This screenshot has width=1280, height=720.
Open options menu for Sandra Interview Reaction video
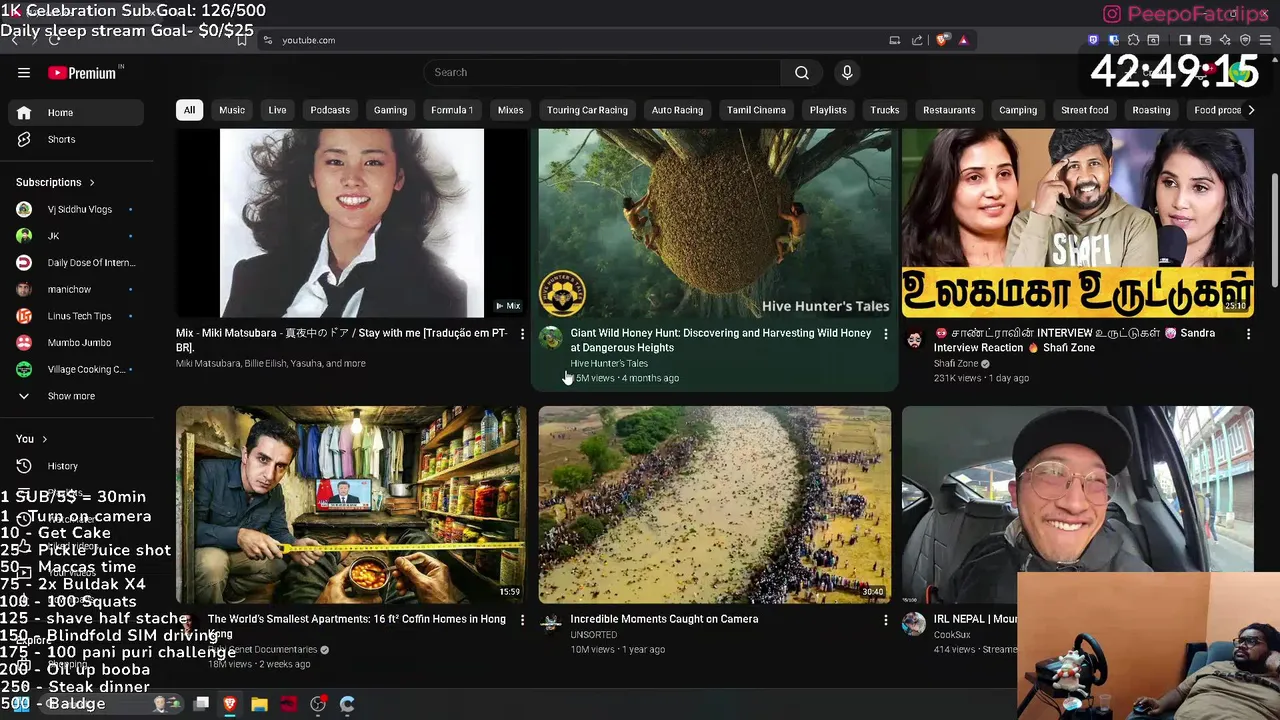[1248, 334]
